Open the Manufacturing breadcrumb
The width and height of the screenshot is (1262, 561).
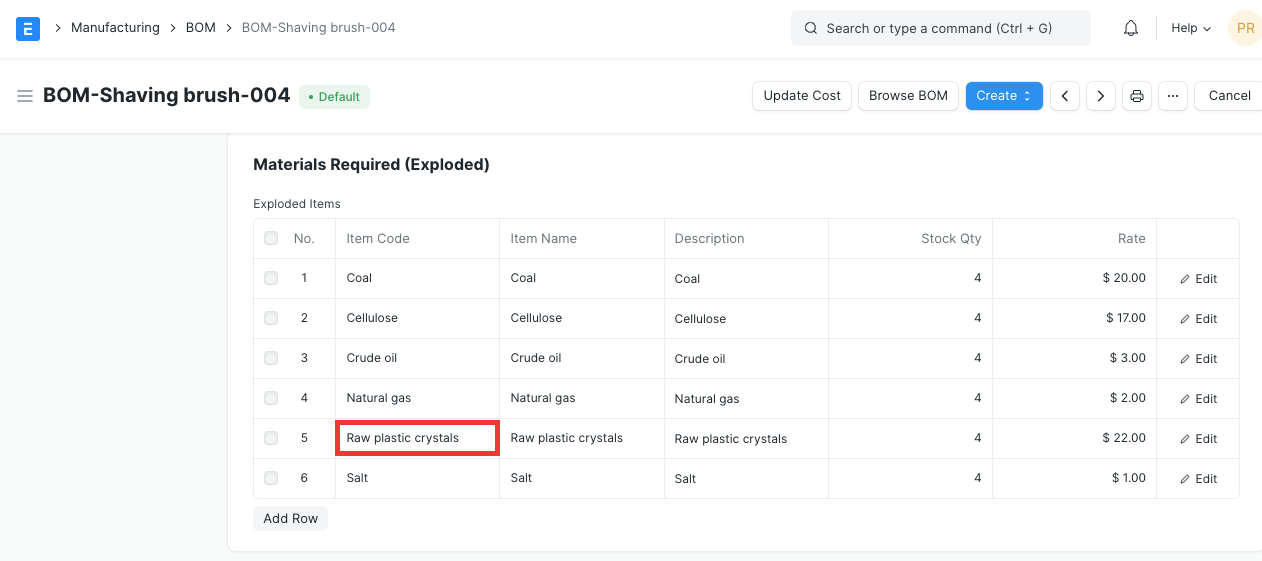[115, 28]
